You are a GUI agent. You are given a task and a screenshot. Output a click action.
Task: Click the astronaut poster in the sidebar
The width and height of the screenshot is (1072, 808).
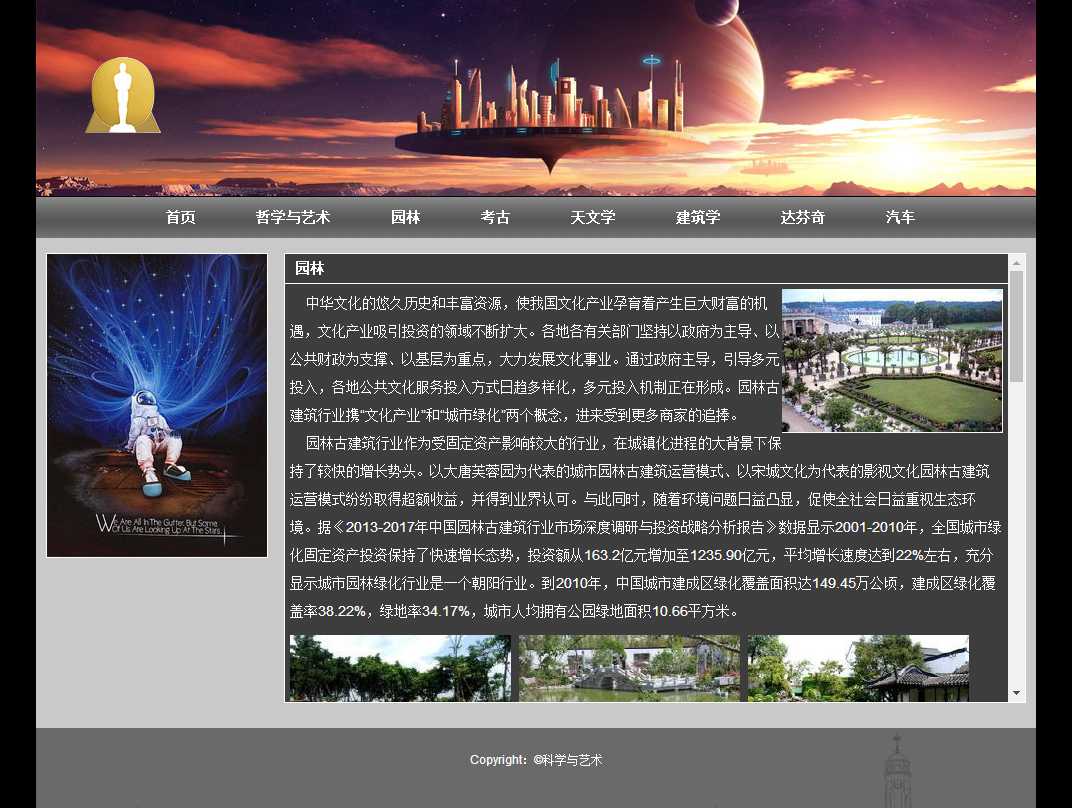click(157, 405)
